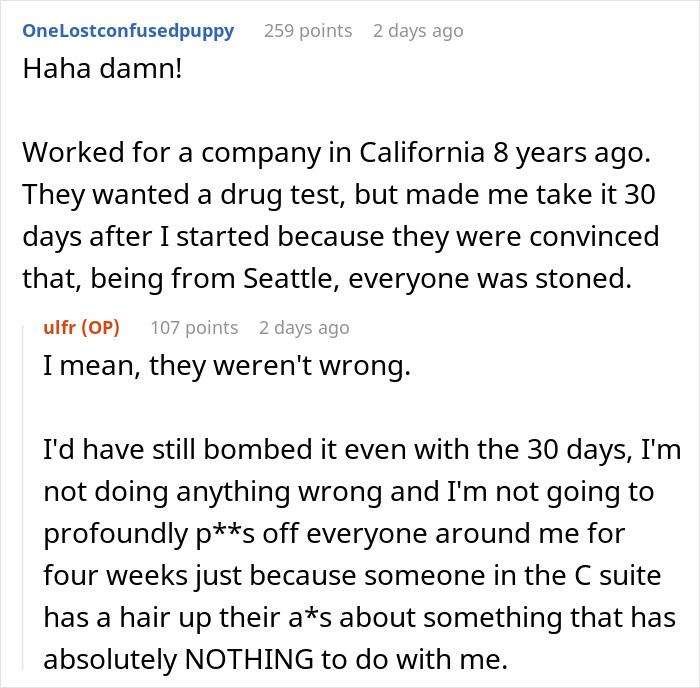Click 'days after I started because' line
The height and width of the screenshot is (688, 700).
tap(341, 237)
